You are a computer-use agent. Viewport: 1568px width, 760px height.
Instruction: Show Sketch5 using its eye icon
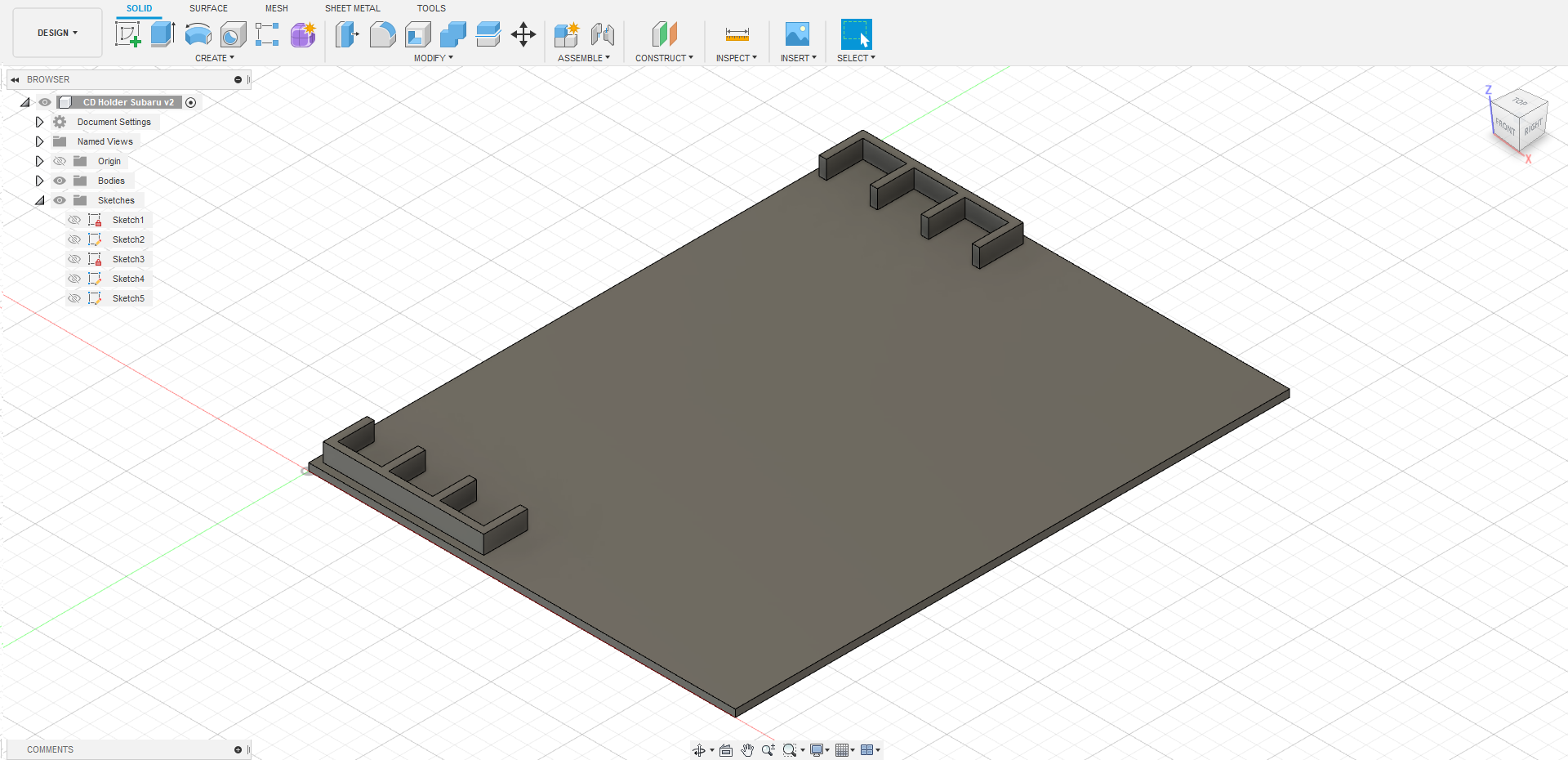click(x=74, y=298)
